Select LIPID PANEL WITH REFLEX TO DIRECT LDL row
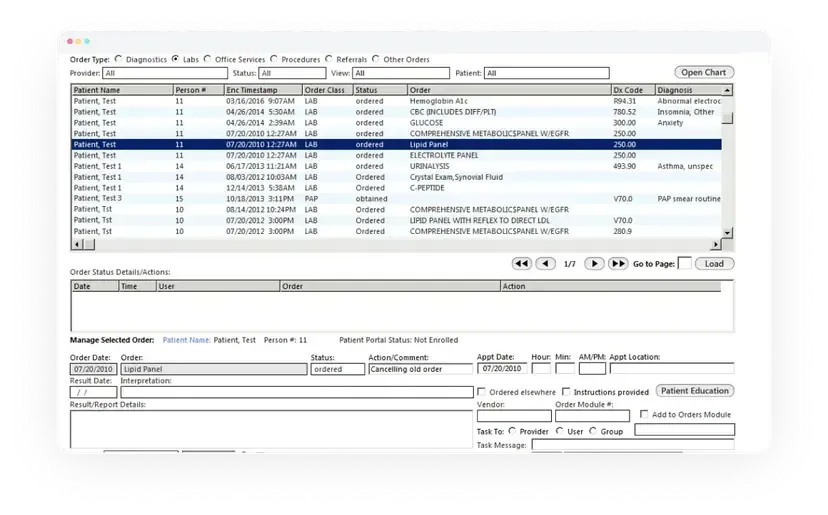Viewport: 828px width, 515px height. pyautogui.click(x=396, y=220)
